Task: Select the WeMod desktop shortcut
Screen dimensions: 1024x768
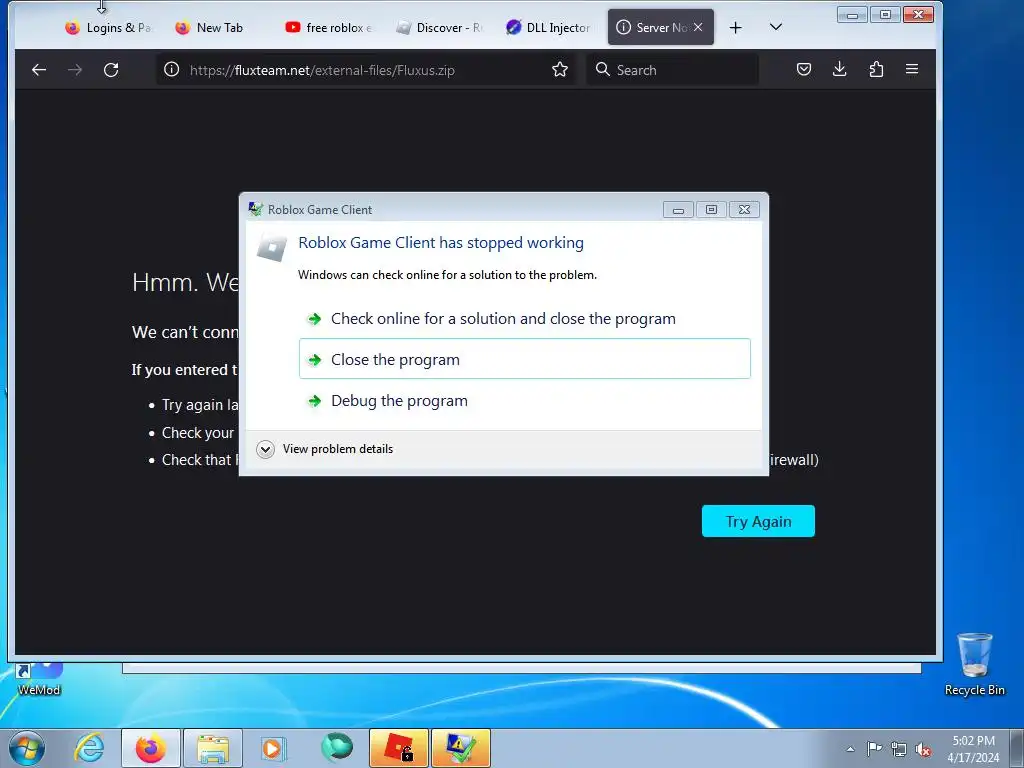Action: point(39,679)
